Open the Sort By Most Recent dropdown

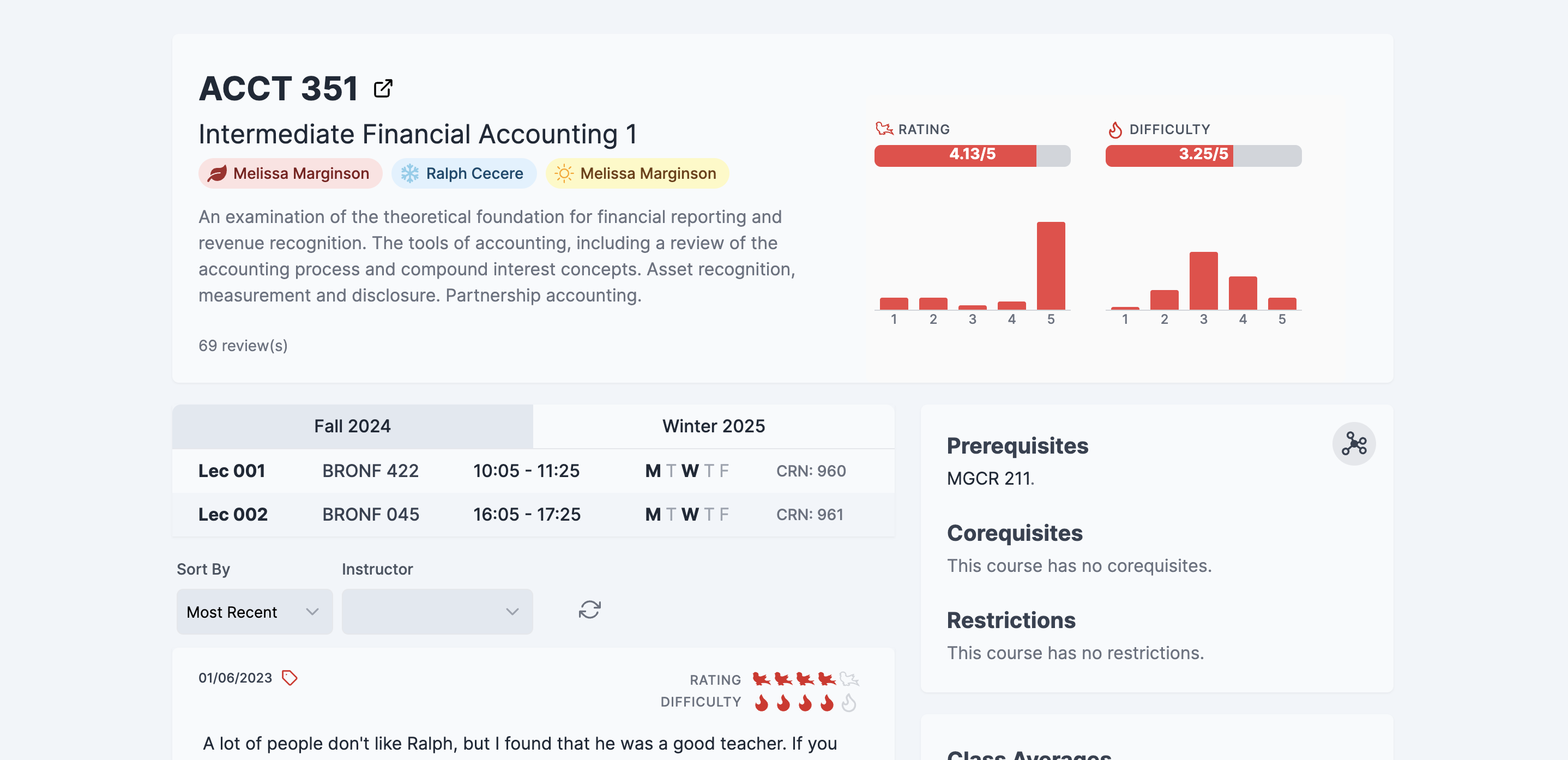[x=254, y=612]
